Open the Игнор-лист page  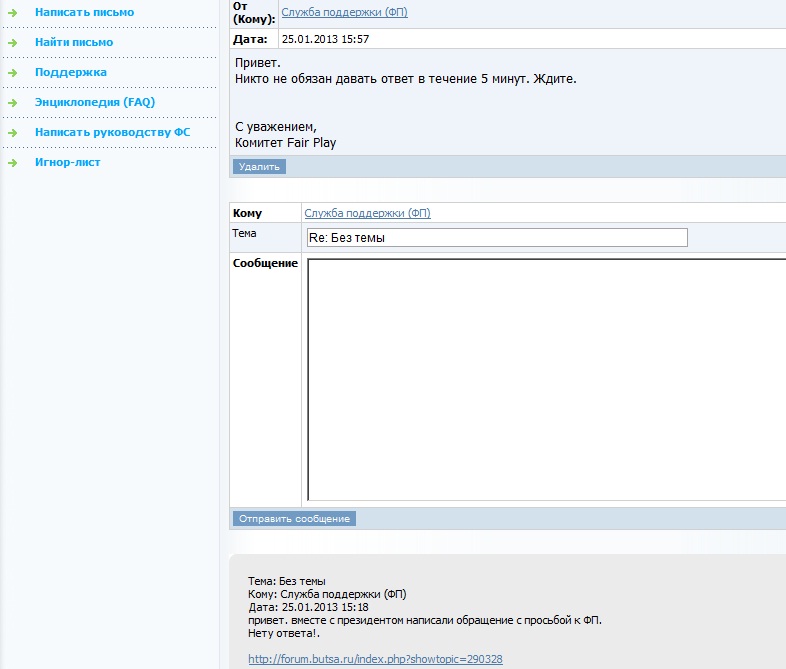[x=67, y=162]
